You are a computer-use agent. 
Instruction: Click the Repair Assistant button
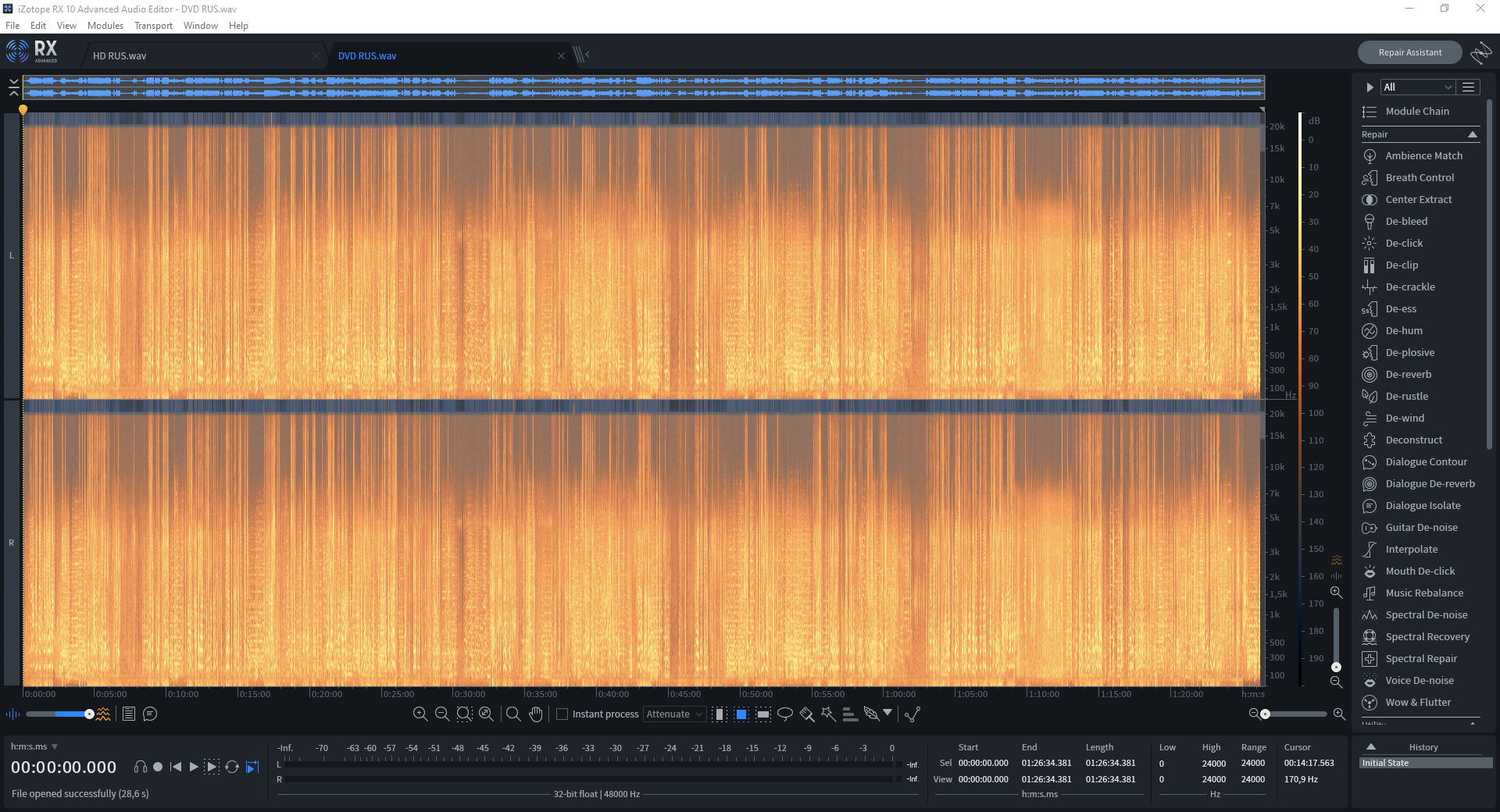(x=1409, y=52)
